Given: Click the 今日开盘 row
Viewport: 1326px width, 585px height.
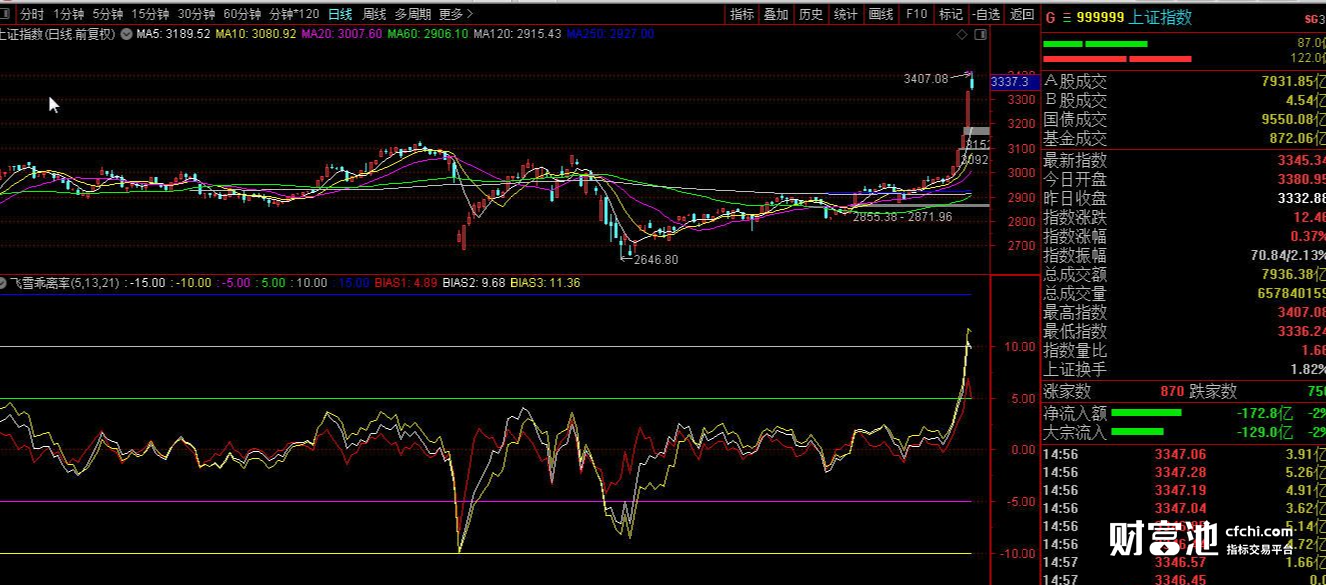Looking at the screenshot, I should click(x=1184, y=179).
